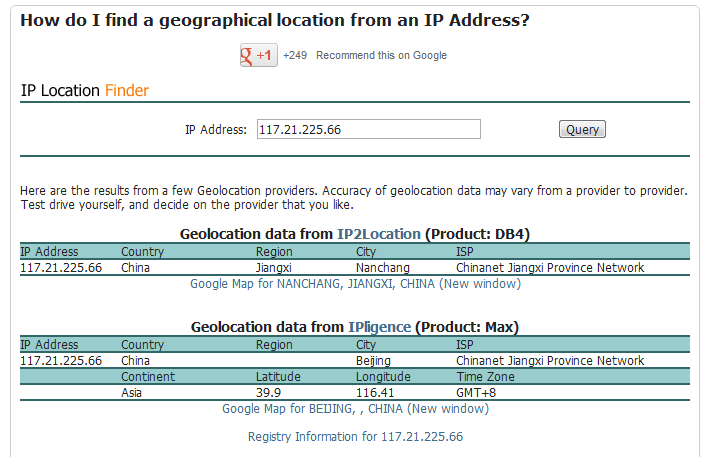This screenshot has height=457, width=702.
Task: Click the IP2Location table's ISP value
Action: [x=550, y=268]
